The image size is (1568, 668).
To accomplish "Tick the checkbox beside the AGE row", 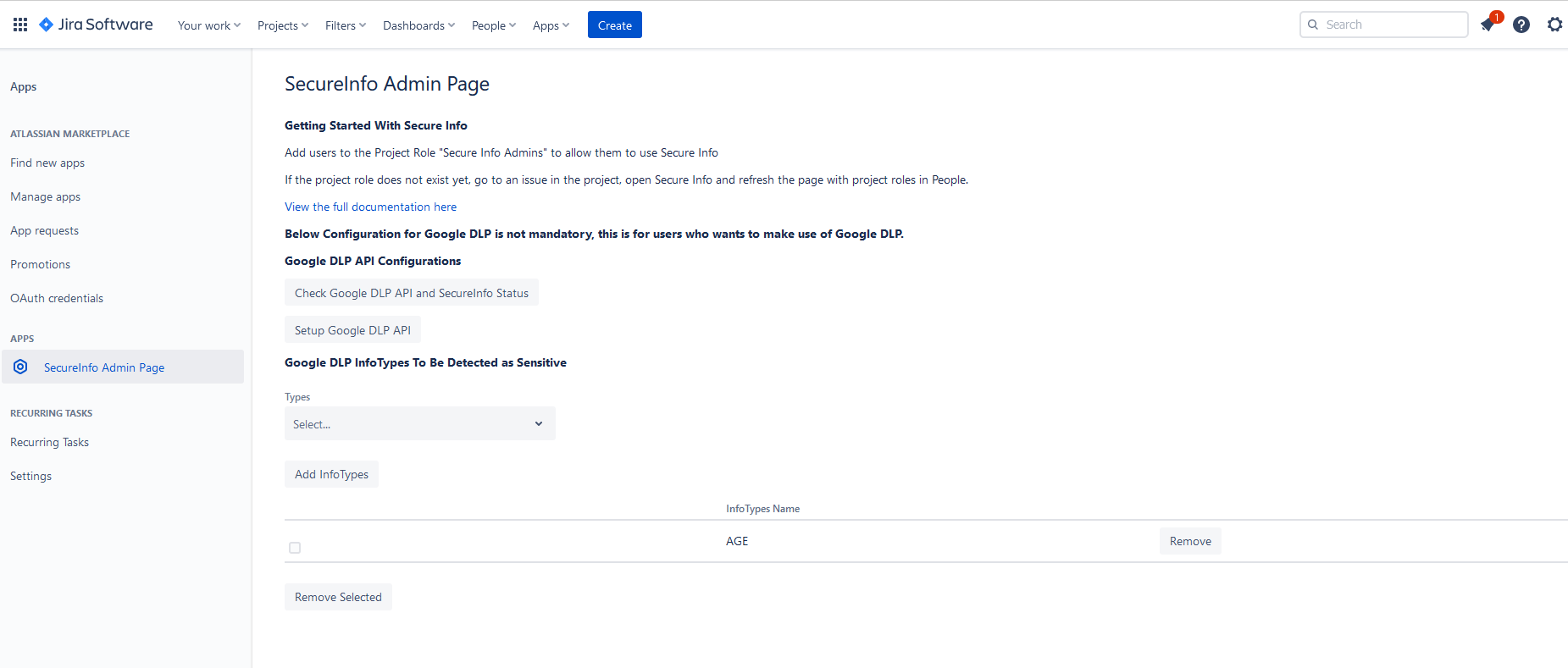I will pos(295,548).
